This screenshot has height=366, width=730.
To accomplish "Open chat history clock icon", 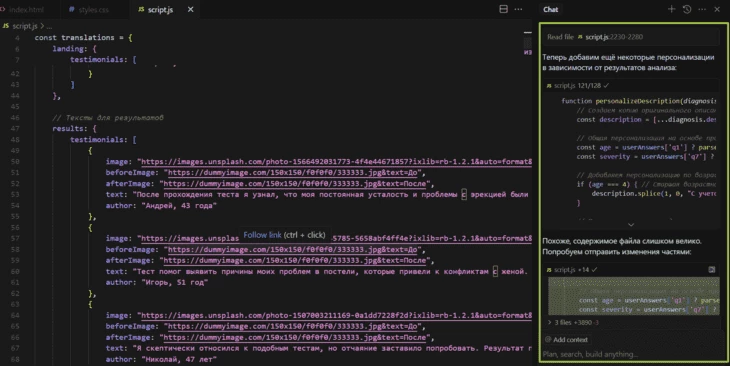I will click(x=687, y=9).
